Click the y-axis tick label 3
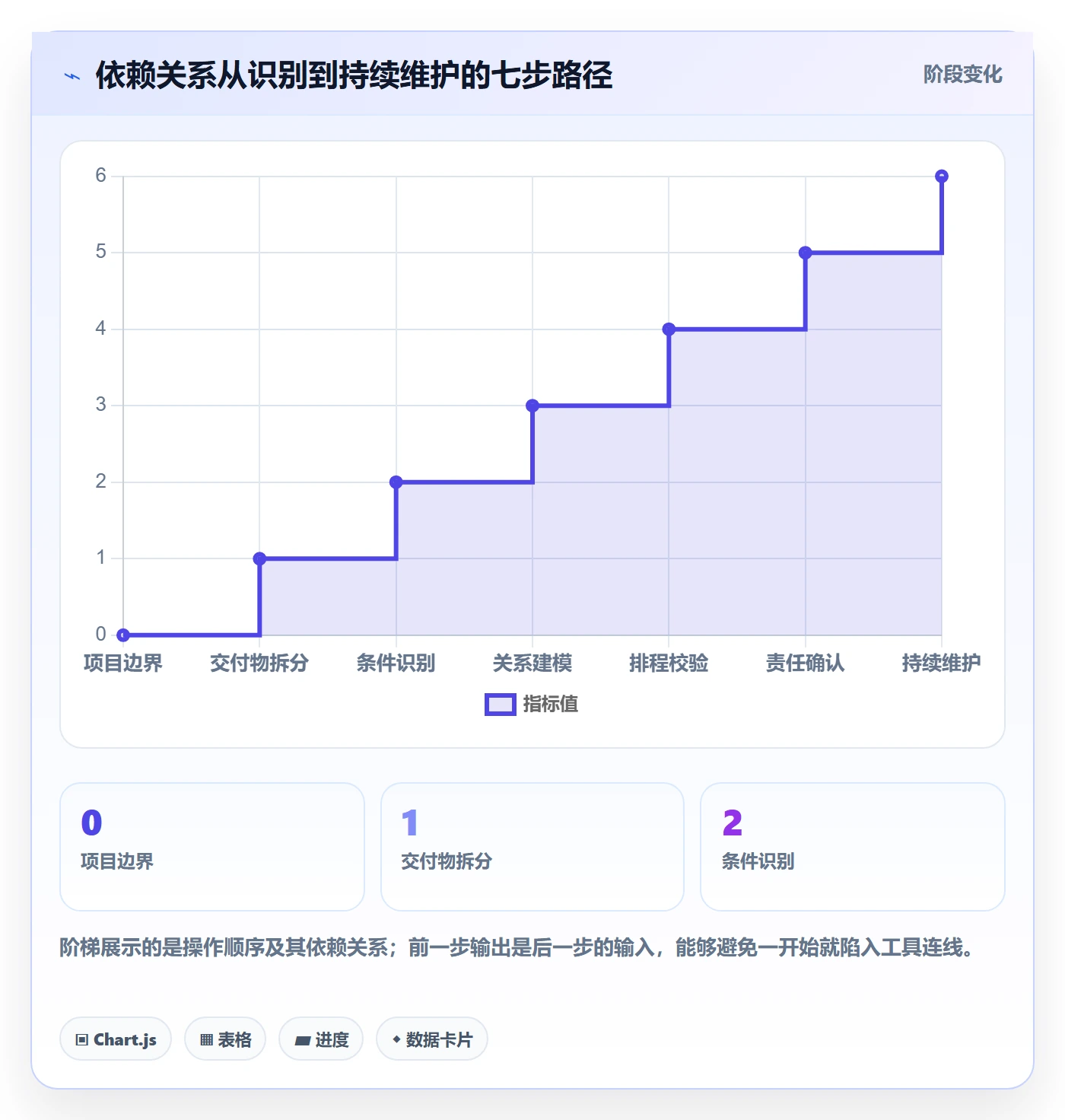 tap(100, 405)
